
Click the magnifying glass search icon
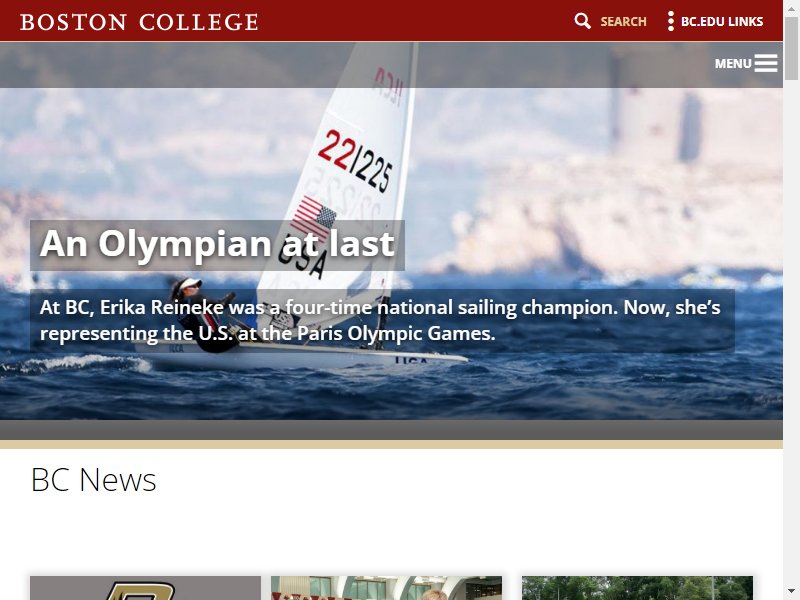582,21
